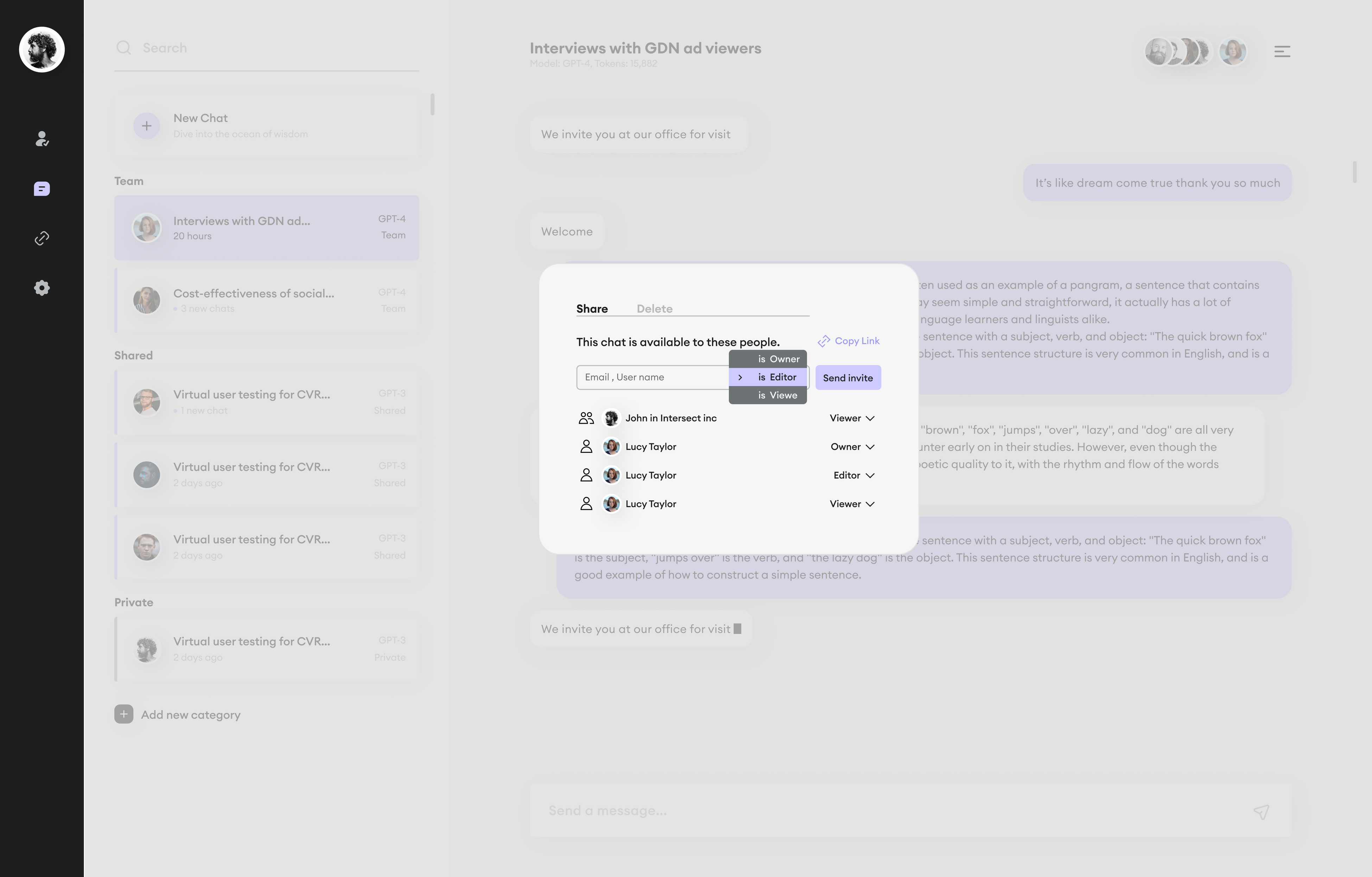Select the chat icon in sidebar
This screenshot has height=877, width=1372.
tap(42, 189)
